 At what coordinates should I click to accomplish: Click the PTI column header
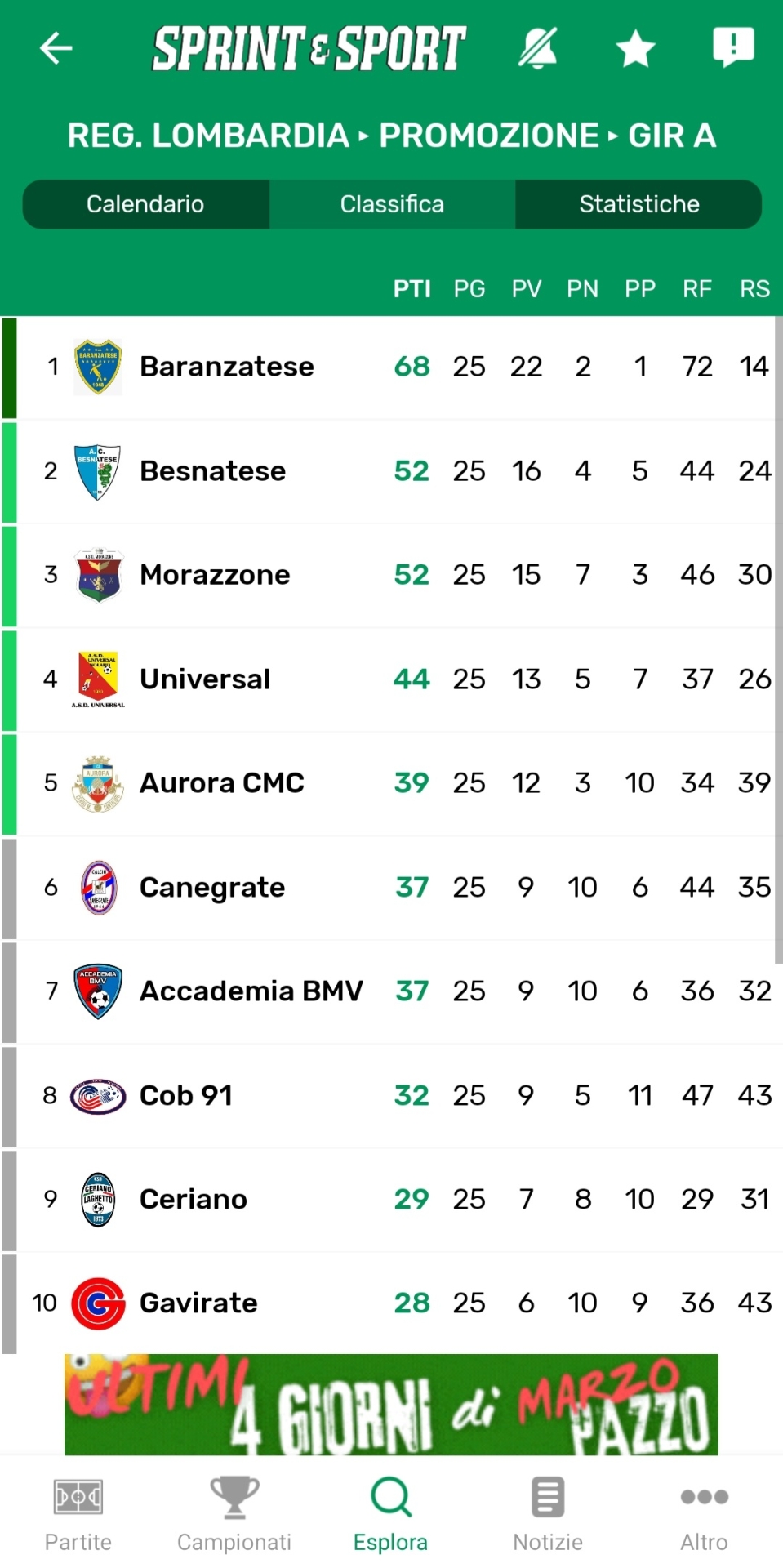click(x=412, y=289)
